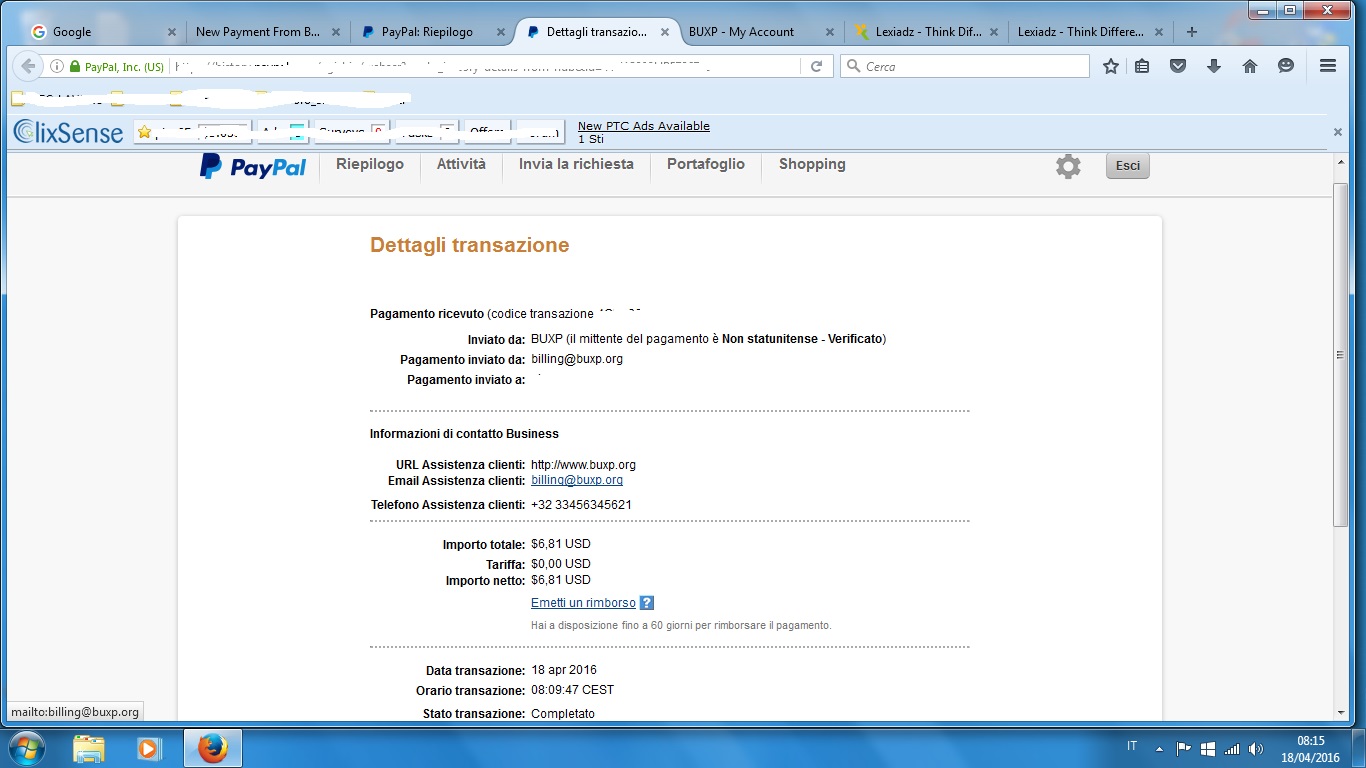Click the http://www.buxp.org URL text
1366x768 pixels.
click(583, 465)
